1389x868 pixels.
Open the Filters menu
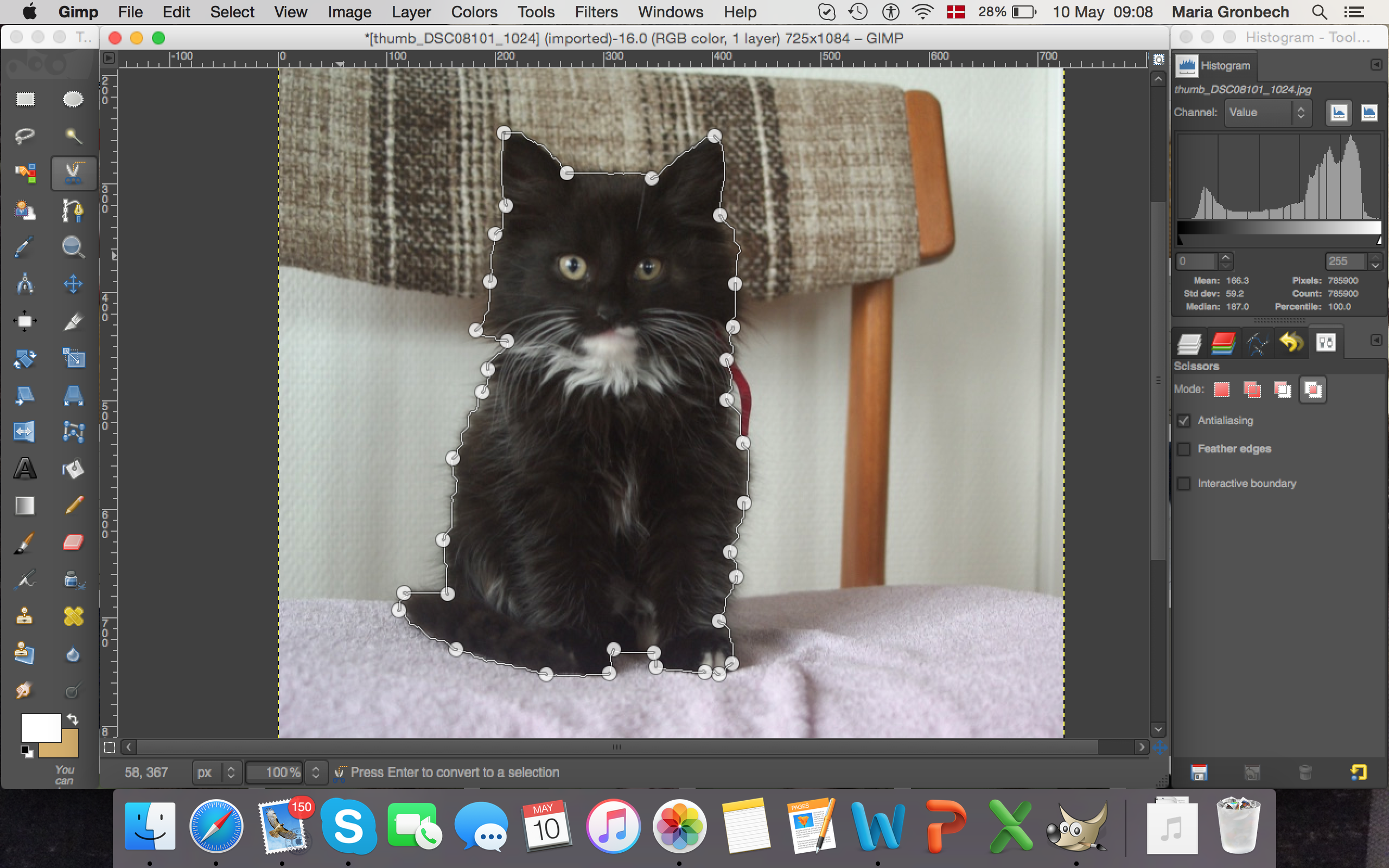[596, 12]
